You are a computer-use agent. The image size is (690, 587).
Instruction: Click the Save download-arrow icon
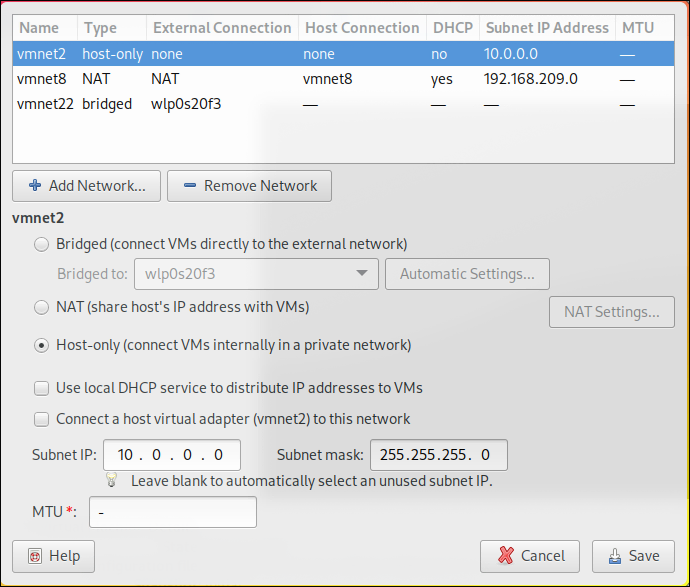(x=612, y=556)
